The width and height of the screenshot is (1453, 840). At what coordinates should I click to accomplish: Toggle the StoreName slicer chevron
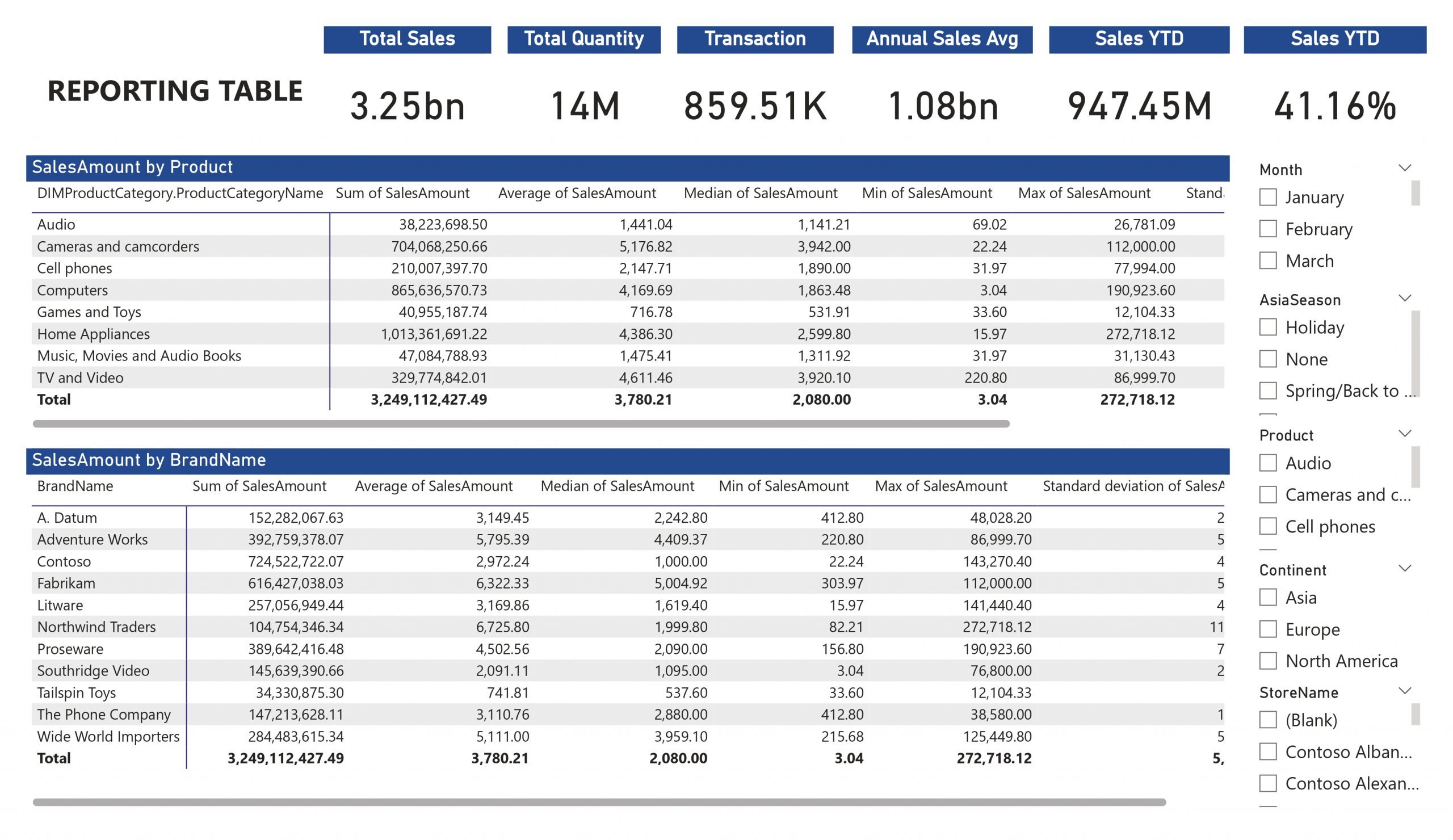click(1405, 691)
